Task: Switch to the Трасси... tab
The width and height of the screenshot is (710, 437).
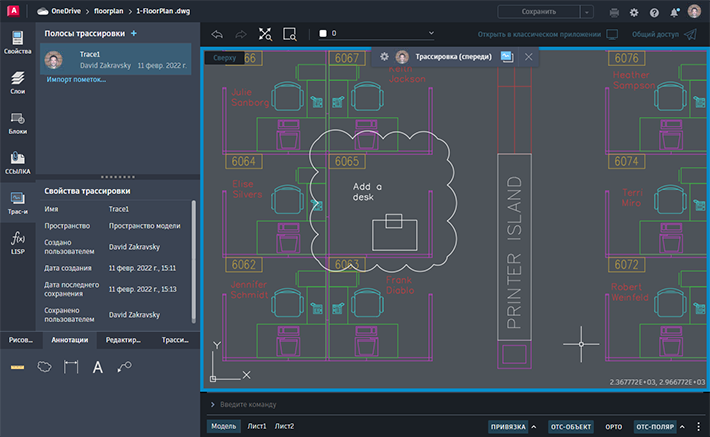Action: [175, 340]
